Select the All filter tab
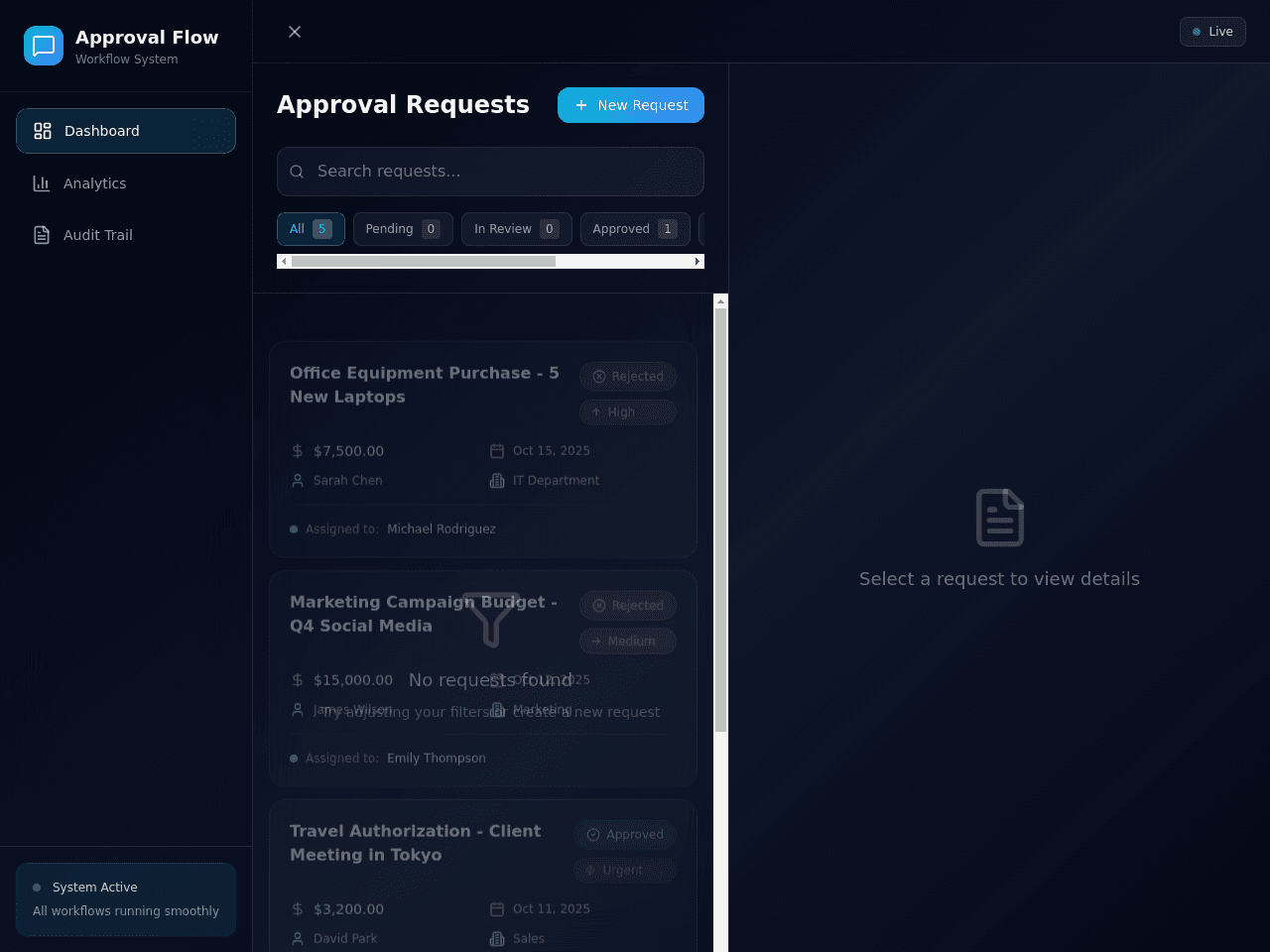This screenshot has width=1270, height=952. tap(311, 229)
